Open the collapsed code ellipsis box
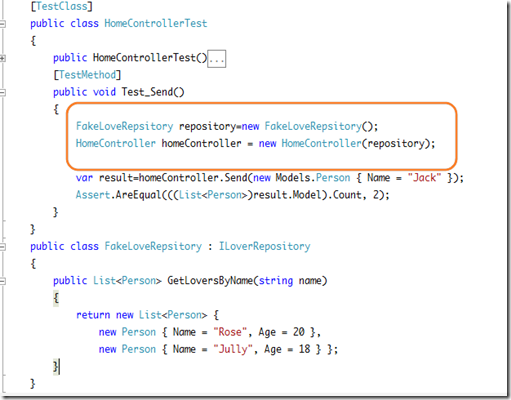The image size is (511, 400). tap(216, 59)
